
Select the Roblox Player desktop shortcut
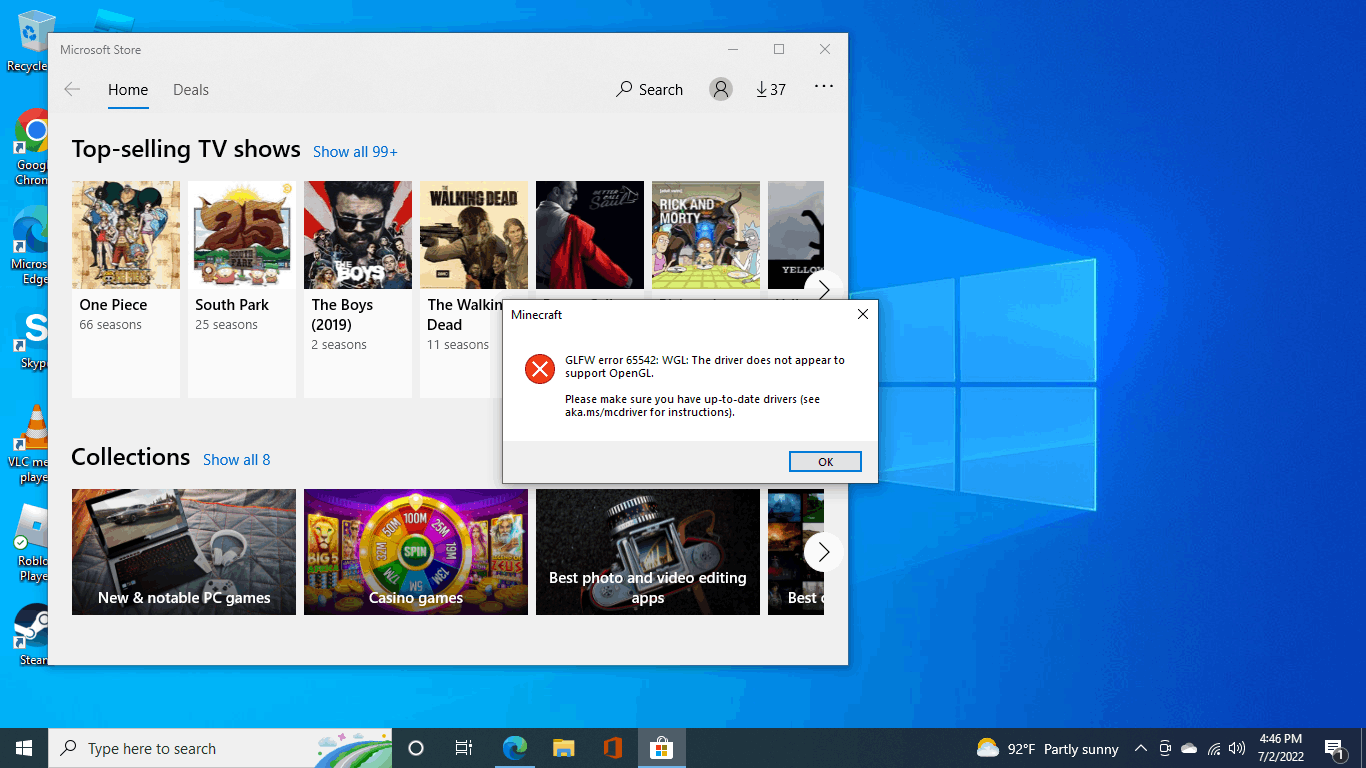point(30,543)
